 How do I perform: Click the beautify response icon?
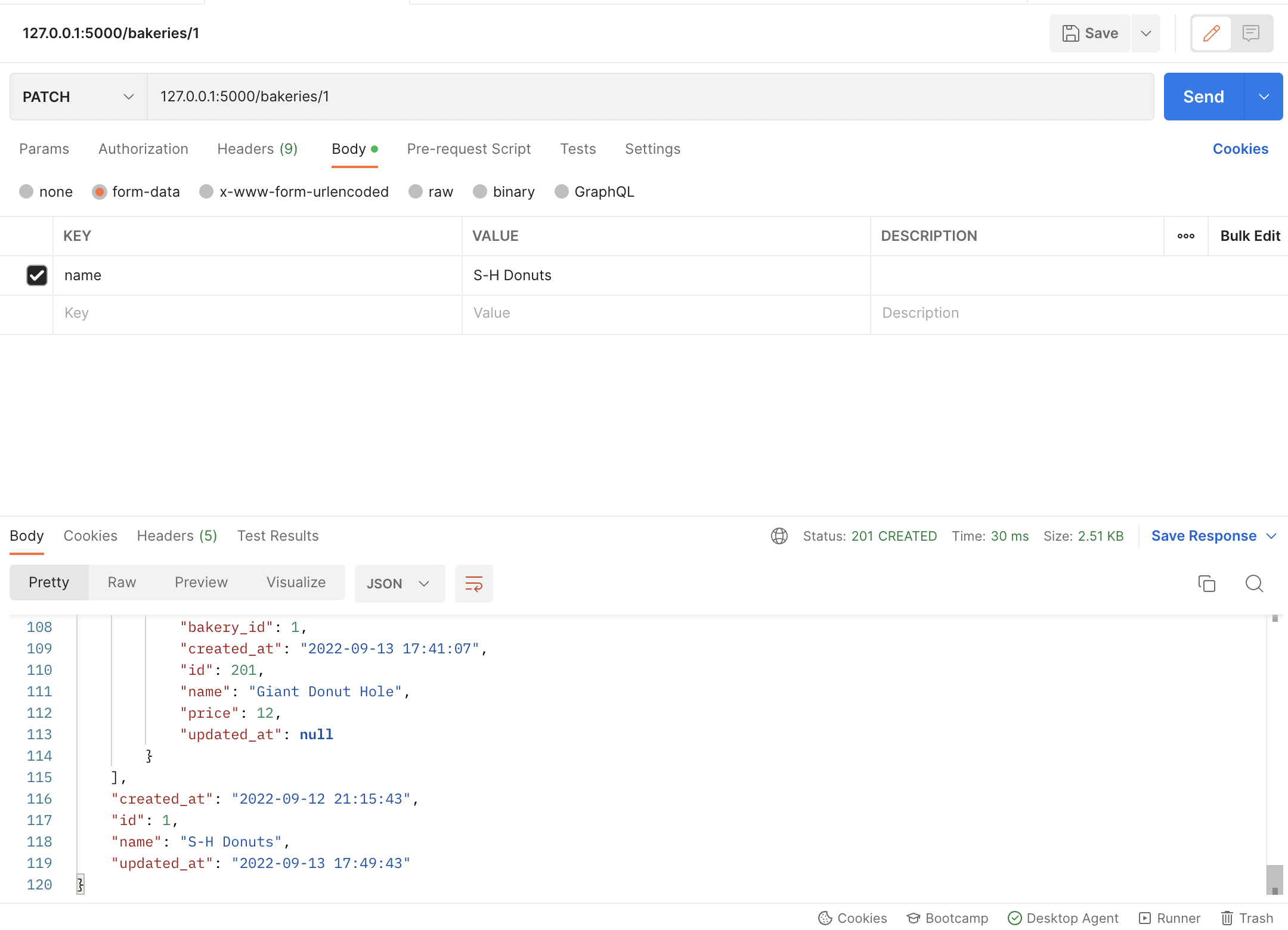pyautogui.click(x=473, y=584)
